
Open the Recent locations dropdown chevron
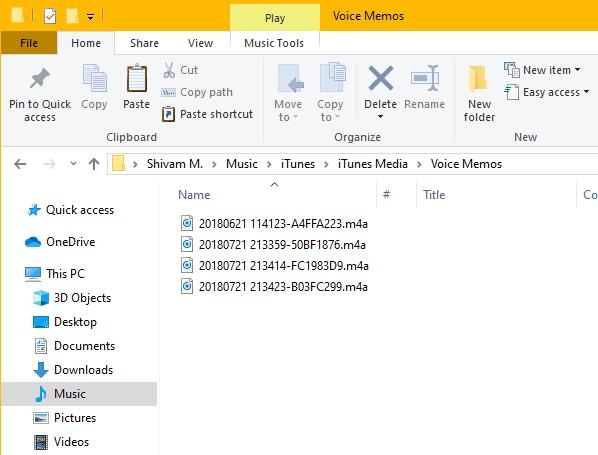pos(73,164)
